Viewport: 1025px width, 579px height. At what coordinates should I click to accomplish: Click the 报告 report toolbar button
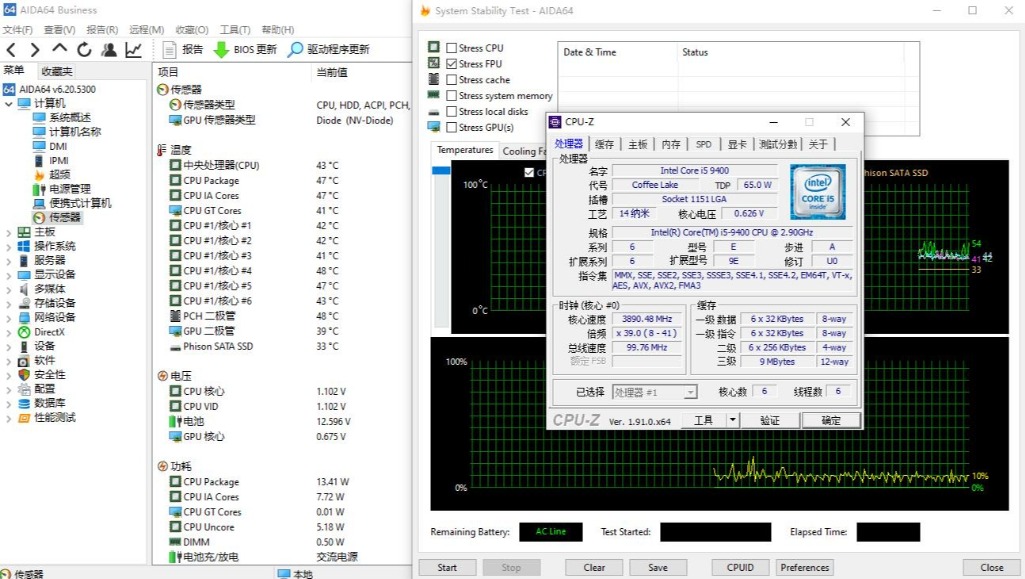pos(183,50)
